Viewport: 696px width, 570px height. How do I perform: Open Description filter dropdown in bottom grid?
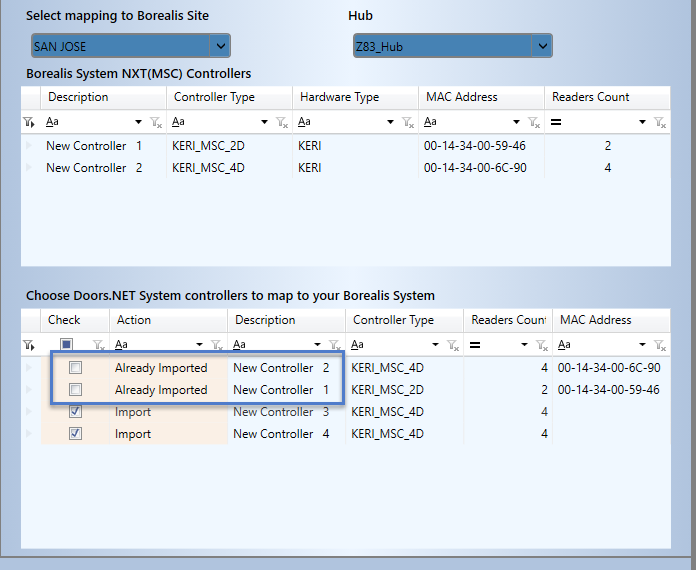(x=317, y=344)
